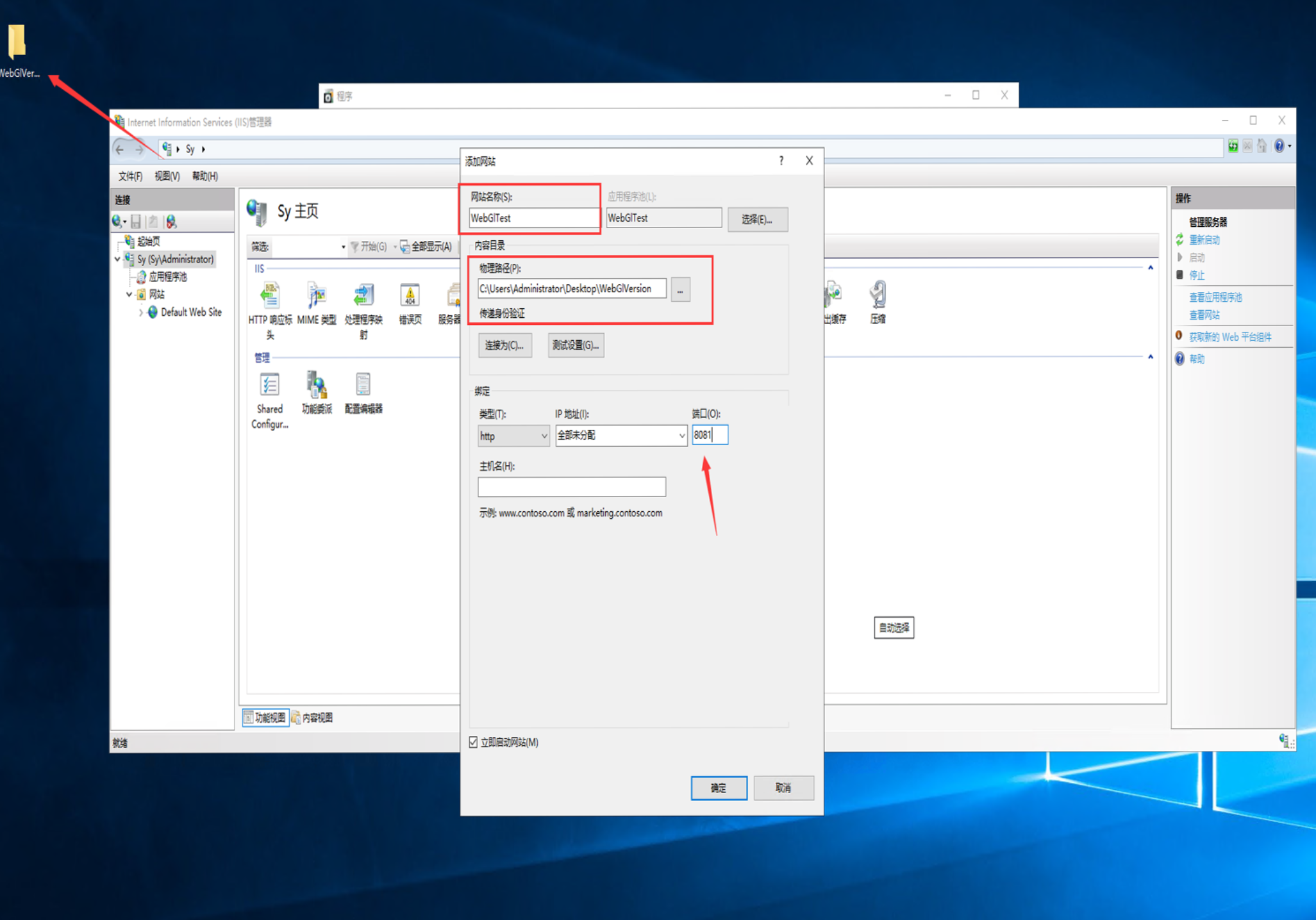
Task: Open the 视图(V) menu
Action: click(x=167, y=176)
